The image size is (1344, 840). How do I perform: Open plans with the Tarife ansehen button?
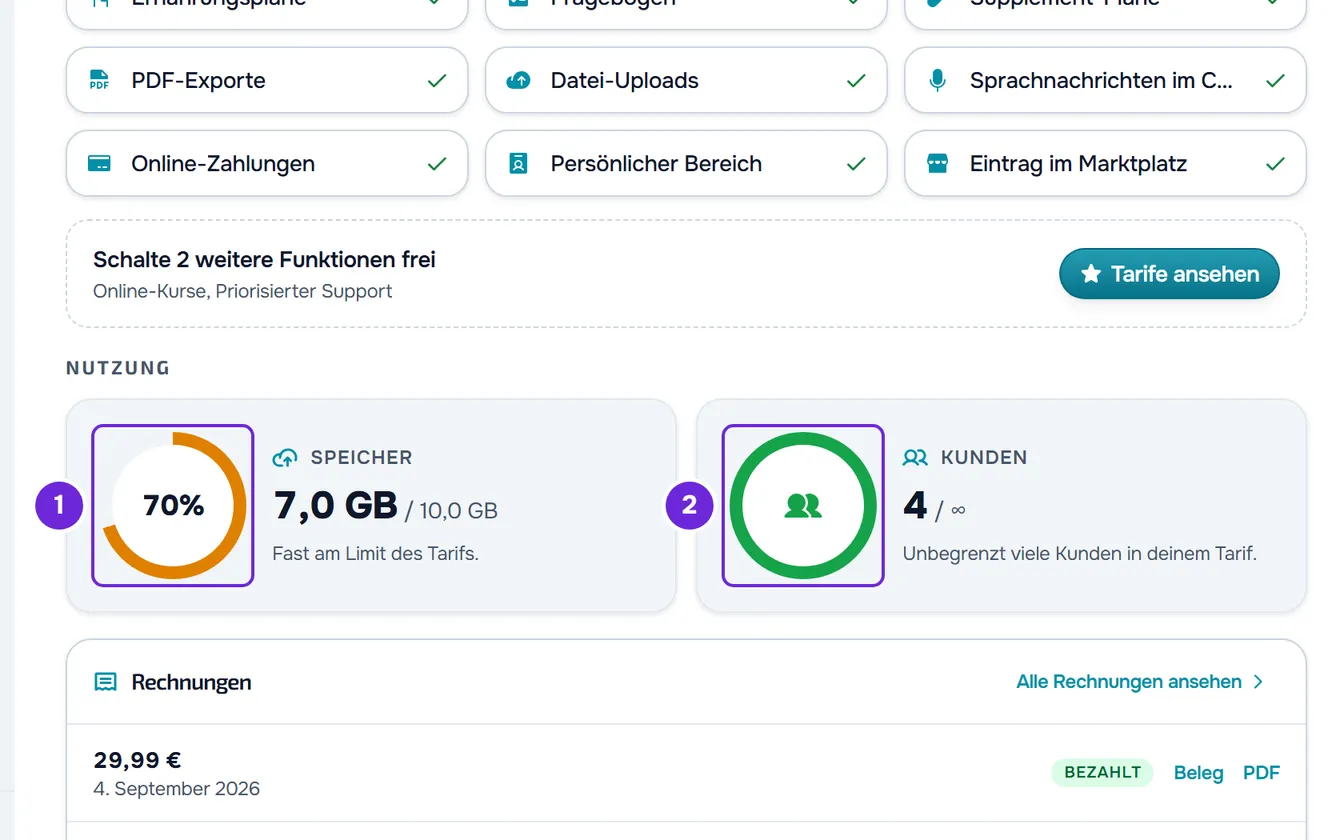[x=1169, y=274]
